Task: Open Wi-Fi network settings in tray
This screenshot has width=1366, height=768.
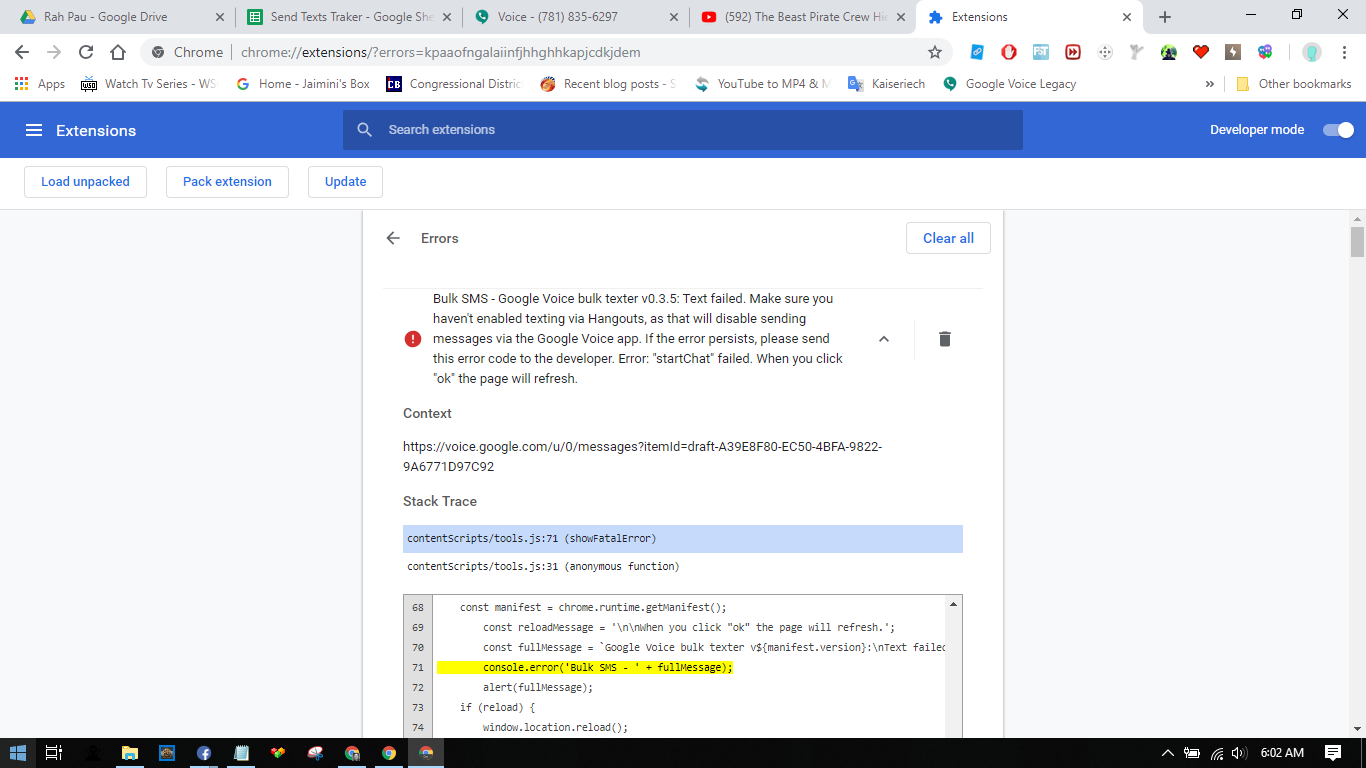Action: click(x=1216, y=753)
